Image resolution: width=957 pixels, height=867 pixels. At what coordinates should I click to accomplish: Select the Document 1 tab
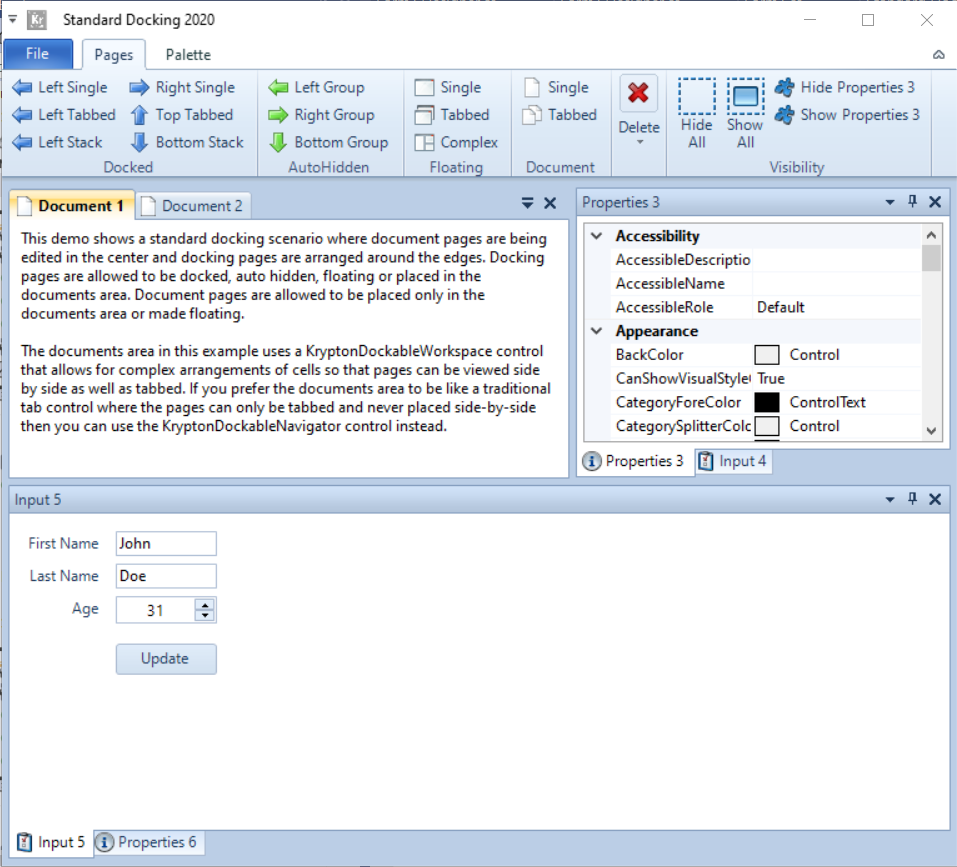coord(71,206)
